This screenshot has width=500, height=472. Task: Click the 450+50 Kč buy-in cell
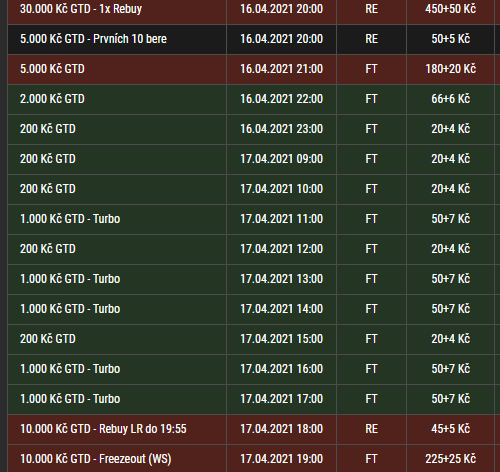click(x=450, y=9)
